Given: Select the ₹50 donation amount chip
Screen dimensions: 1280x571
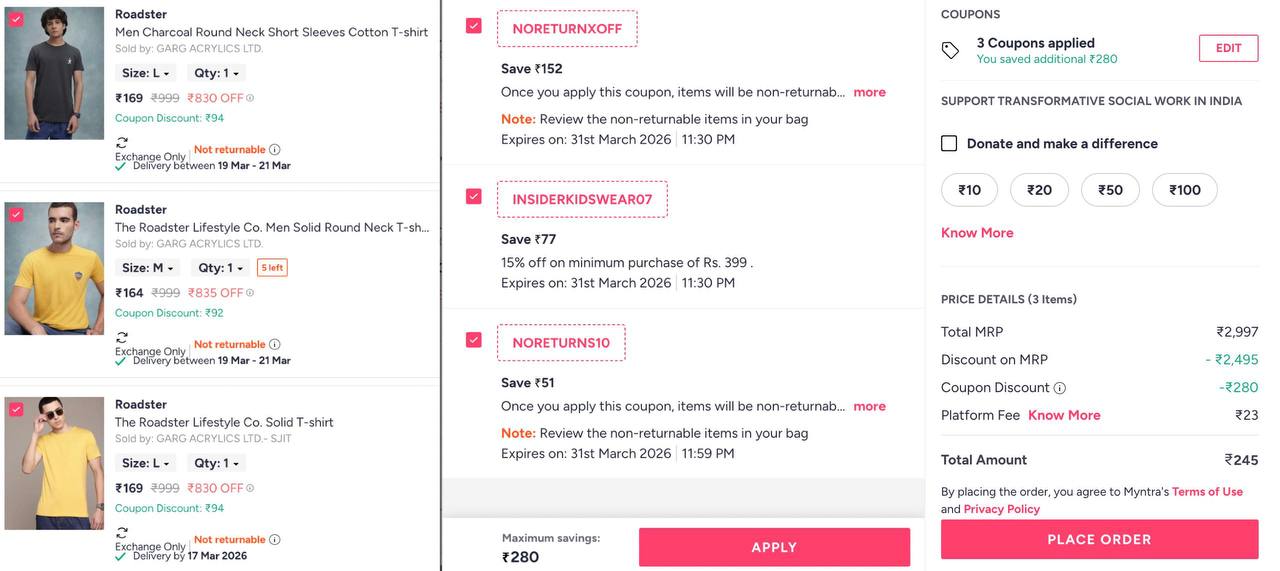Looking at the screenshot, I should (x=1110, y=190).
